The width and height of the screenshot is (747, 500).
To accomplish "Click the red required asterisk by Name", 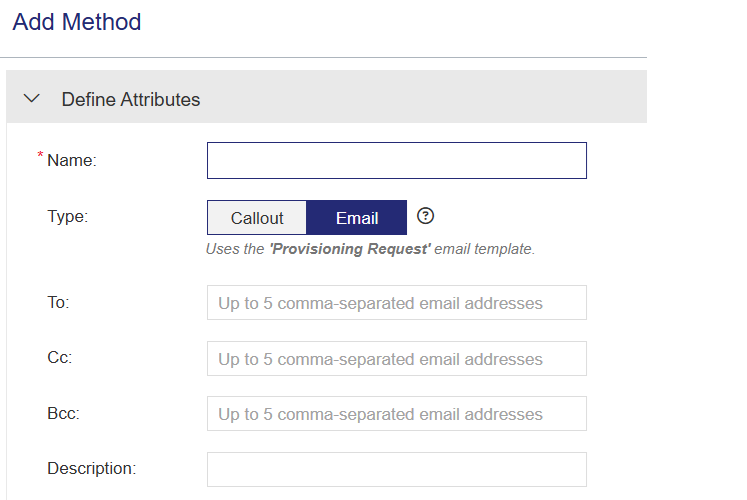I will 41,156.
